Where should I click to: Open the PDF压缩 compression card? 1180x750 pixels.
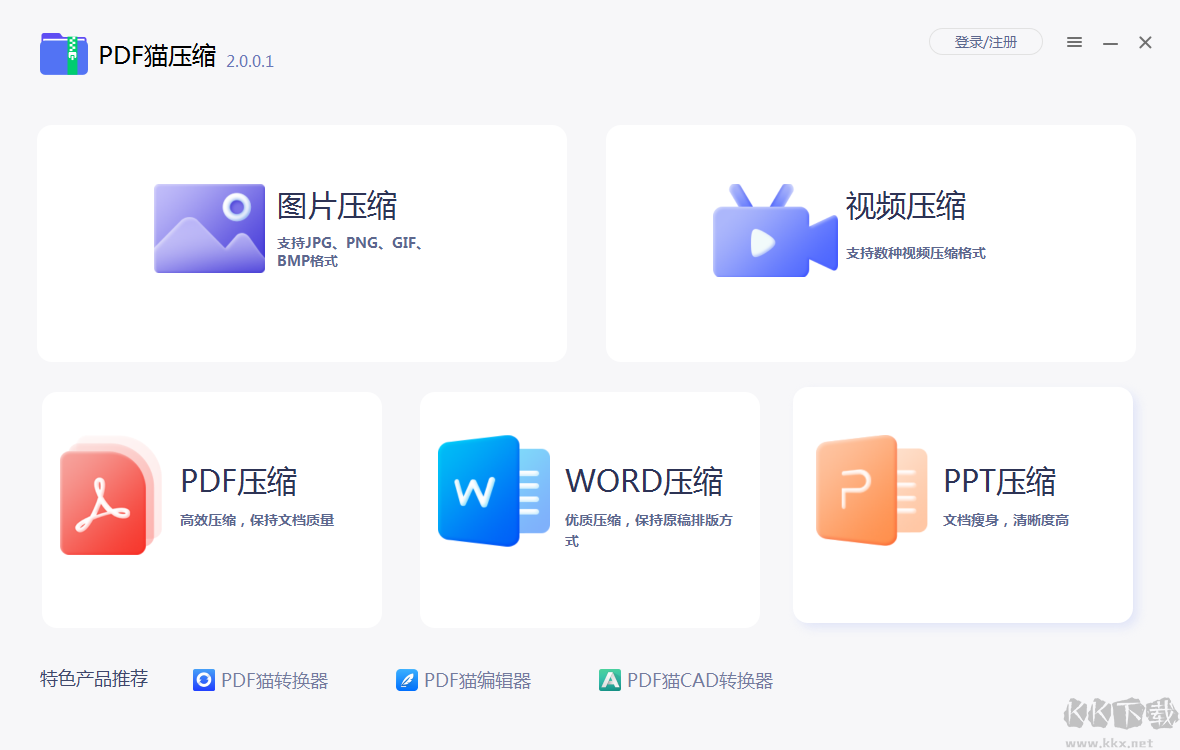[211, 508]
